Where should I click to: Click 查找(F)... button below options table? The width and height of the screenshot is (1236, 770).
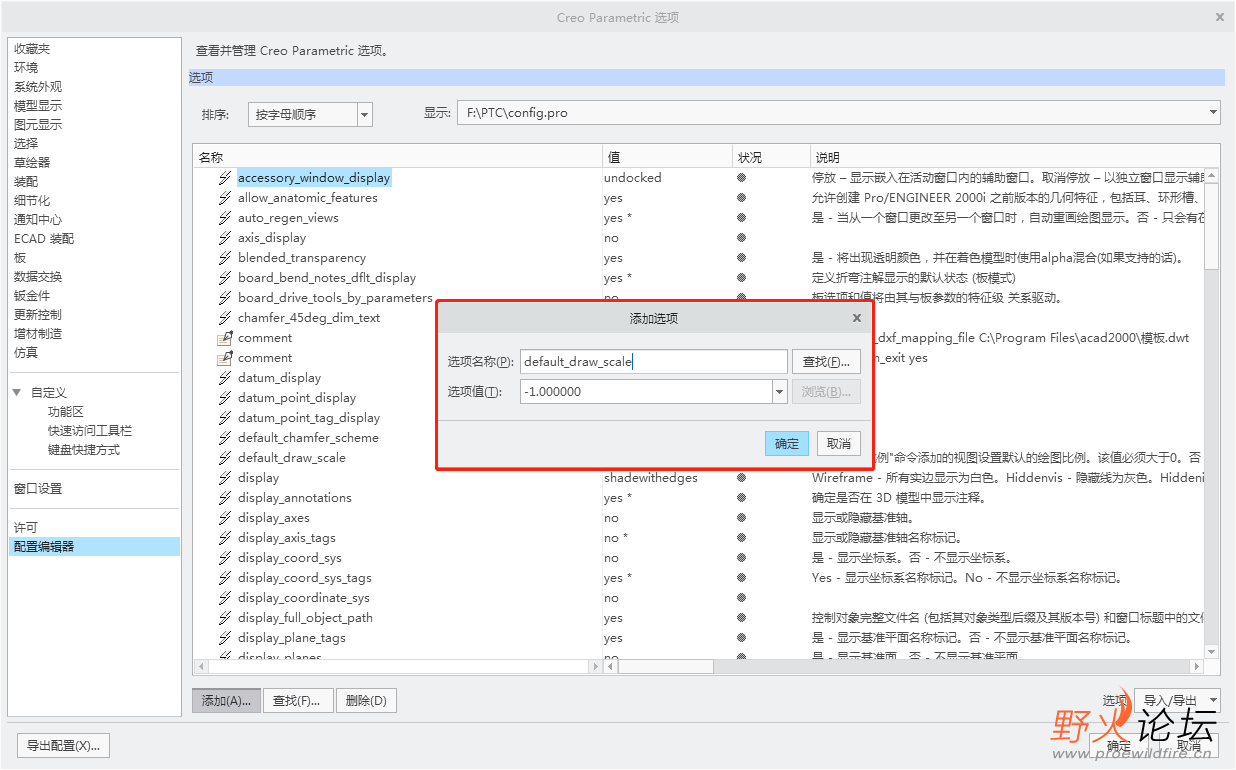[297, 701]
